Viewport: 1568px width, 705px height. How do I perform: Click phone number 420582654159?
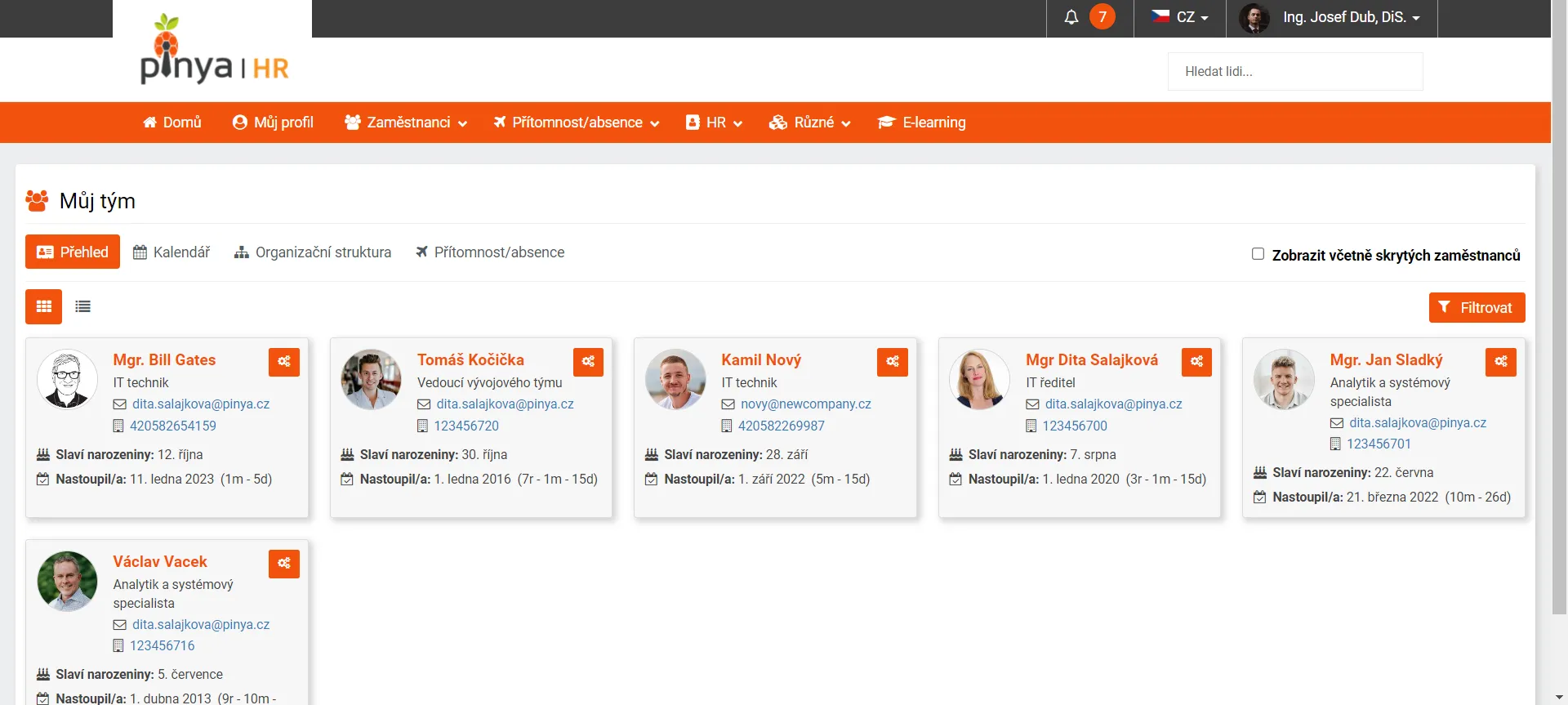click(x=173, y=426)
